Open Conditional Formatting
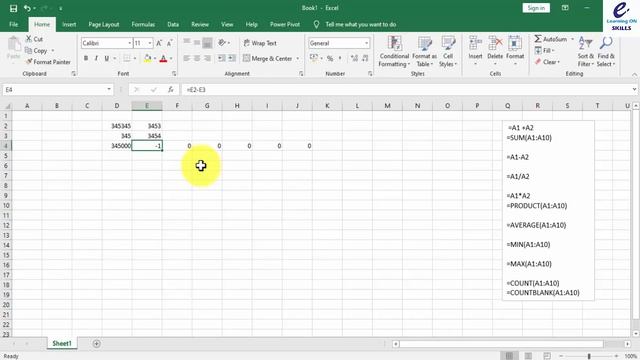 tap(394, 52)
